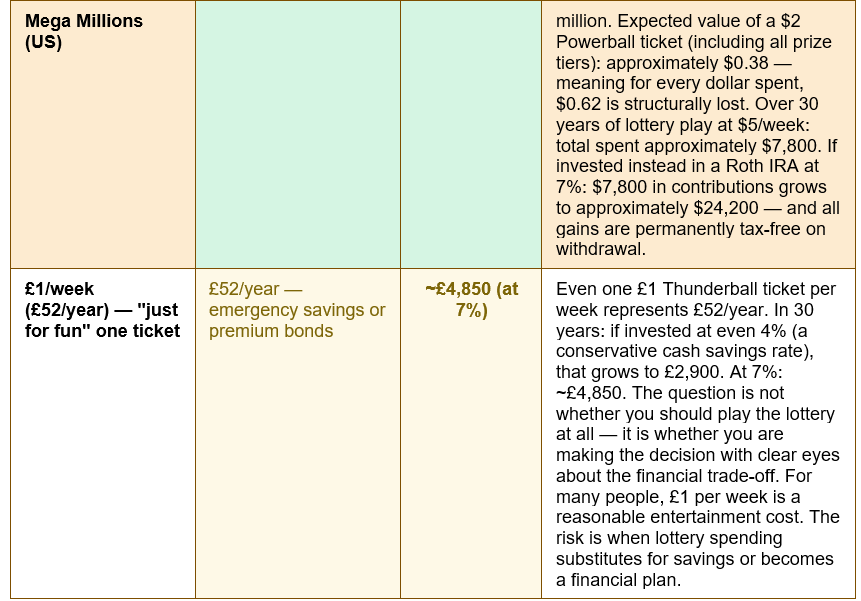
Task: Click the empty green cell beside Mega Millions
Action: pyautogui.click(x=298, y=134)
